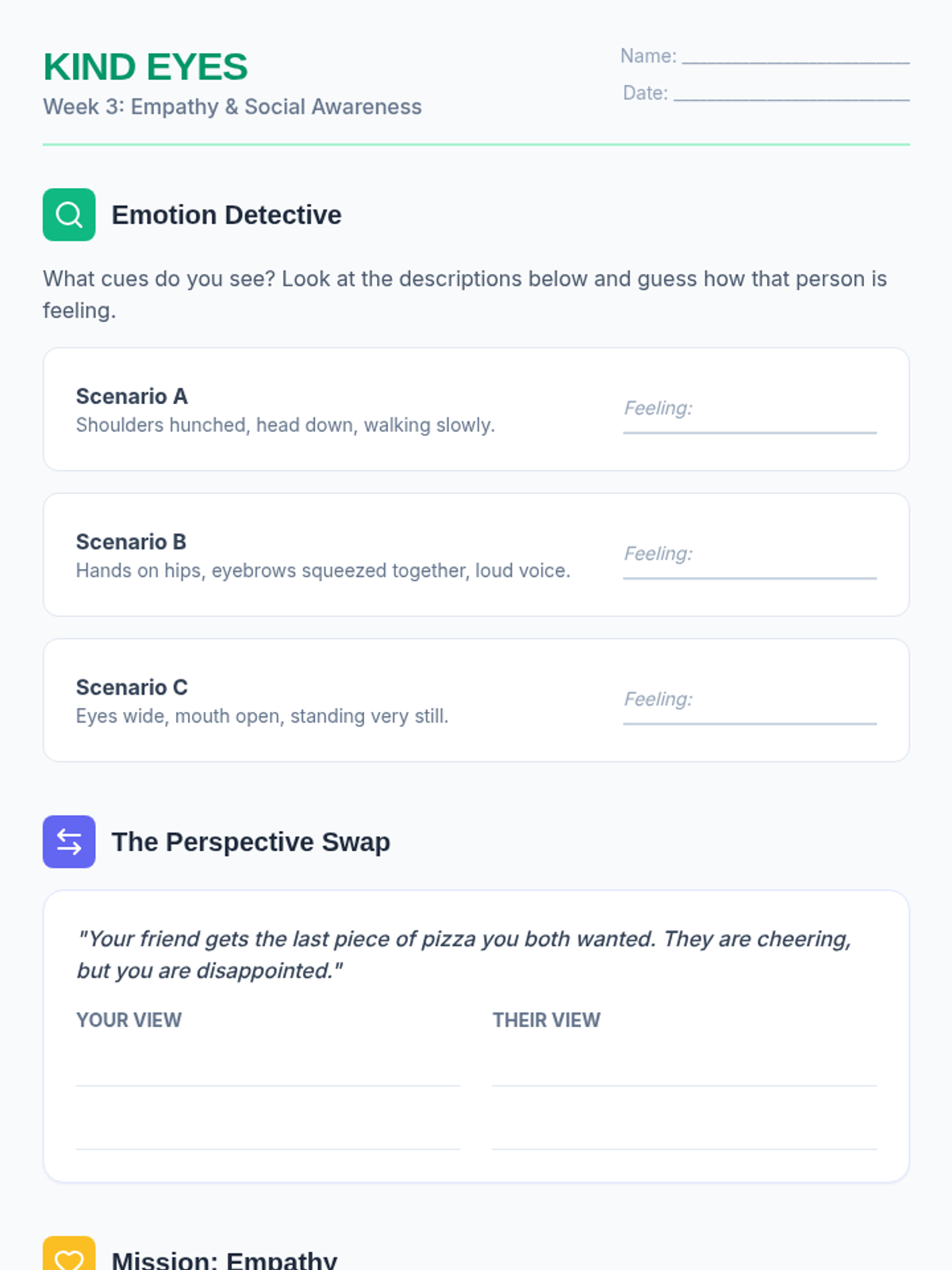Click the Perspective Swap arrows icon

(x=69, y=841)
